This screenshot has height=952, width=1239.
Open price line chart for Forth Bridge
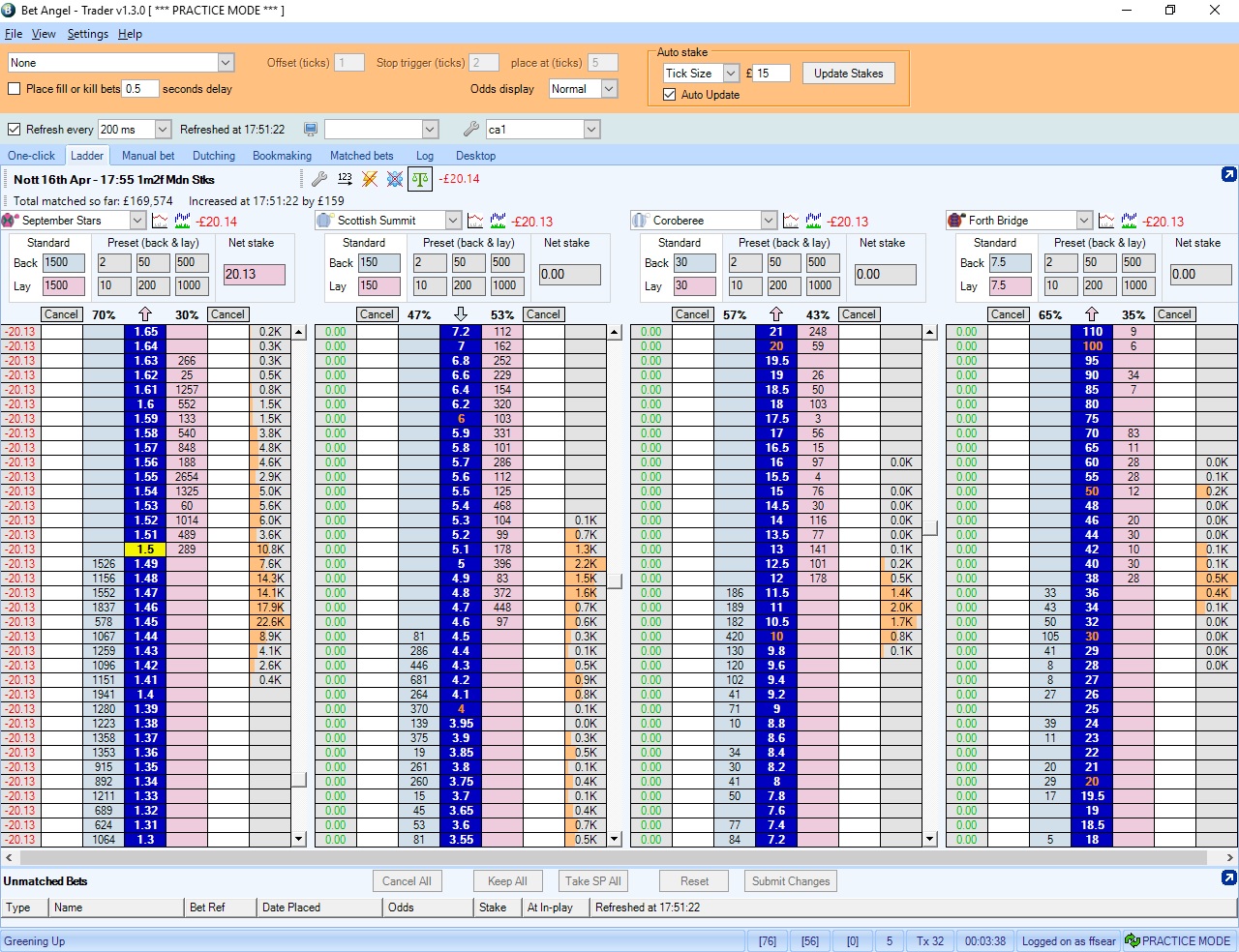click(1106, 221)
